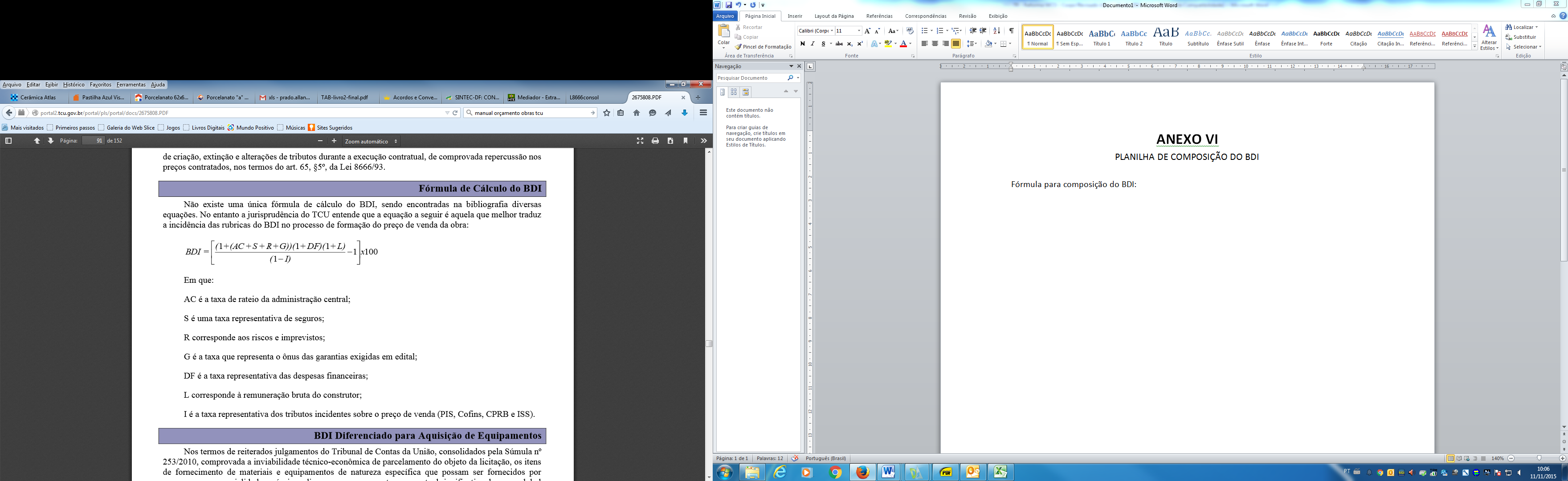The width and height of the screenshot is (1568, 481).
Task: Open the font size dropdown
Action: click(x=859, y=31)
